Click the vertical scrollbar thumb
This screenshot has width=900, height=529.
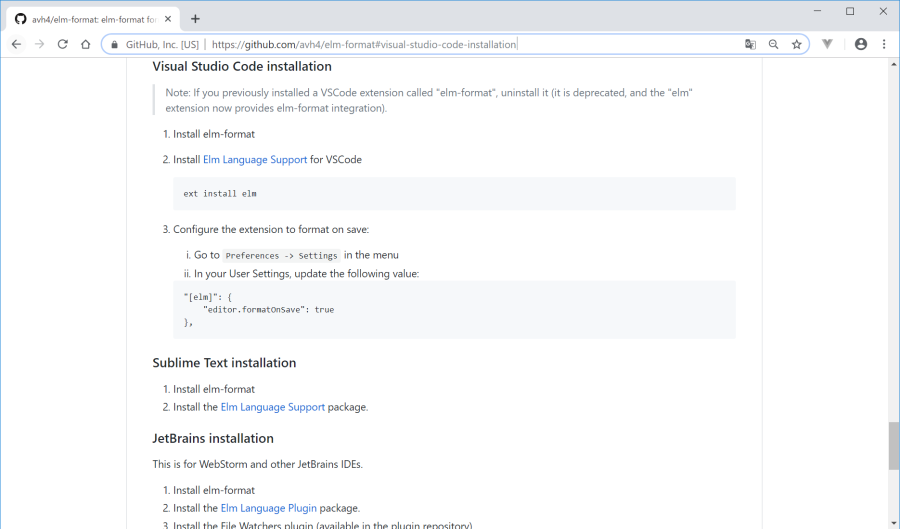coord(893,446)
